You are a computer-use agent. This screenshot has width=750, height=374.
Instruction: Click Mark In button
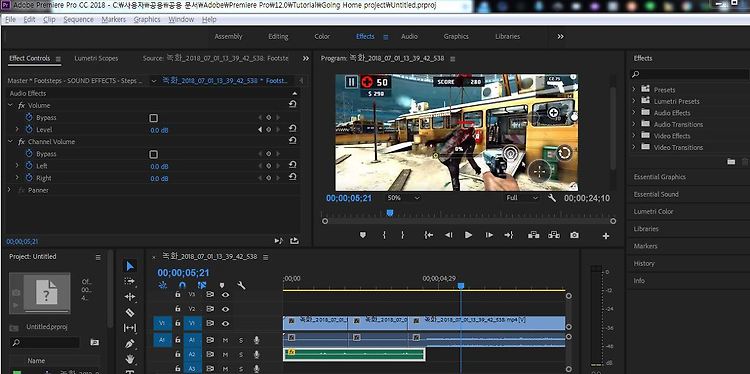[384, 235]
